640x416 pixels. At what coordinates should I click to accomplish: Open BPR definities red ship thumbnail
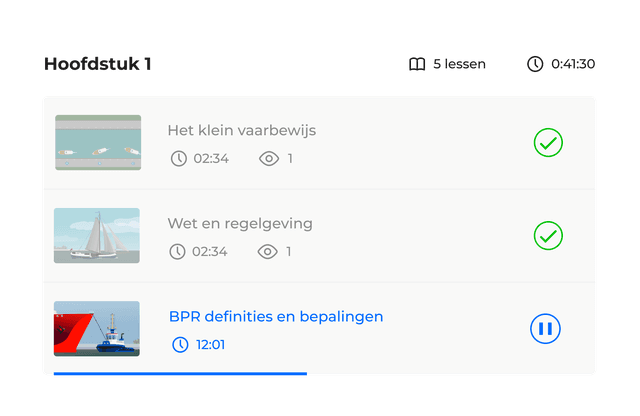click(97, 328)
